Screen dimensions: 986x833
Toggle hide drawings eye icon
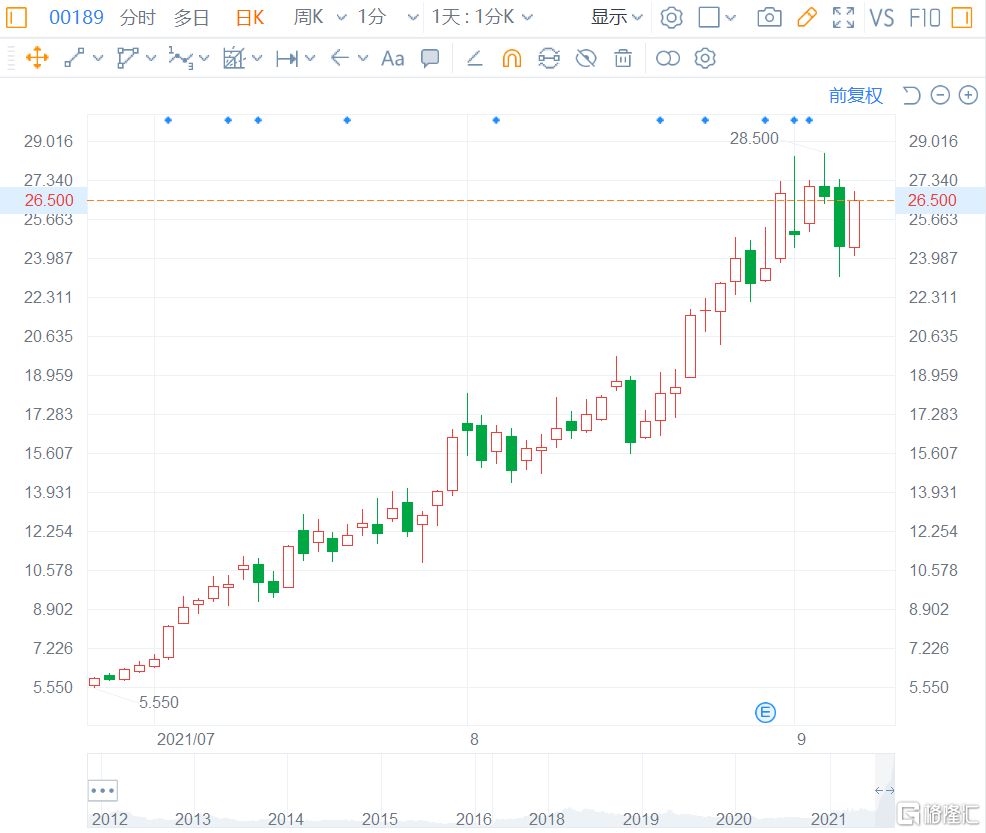coord(587,58)
